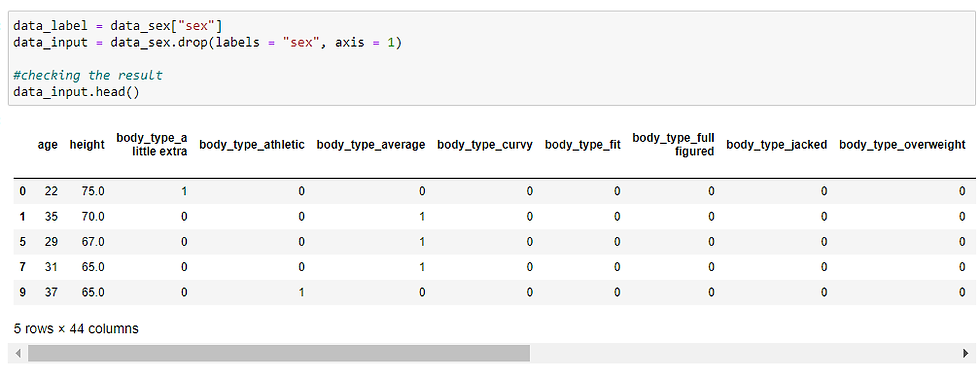Click the horizontal scrollbar thumb
Image resolution: width=980 pixels, height=373 pixels.
(279, 354)
